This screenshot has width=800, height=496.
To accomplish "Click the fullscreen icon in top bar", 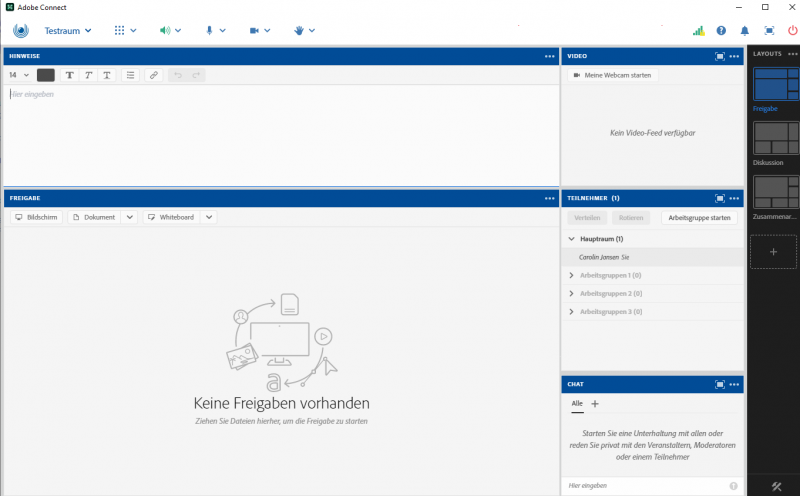I will click(x=769, y=31).
